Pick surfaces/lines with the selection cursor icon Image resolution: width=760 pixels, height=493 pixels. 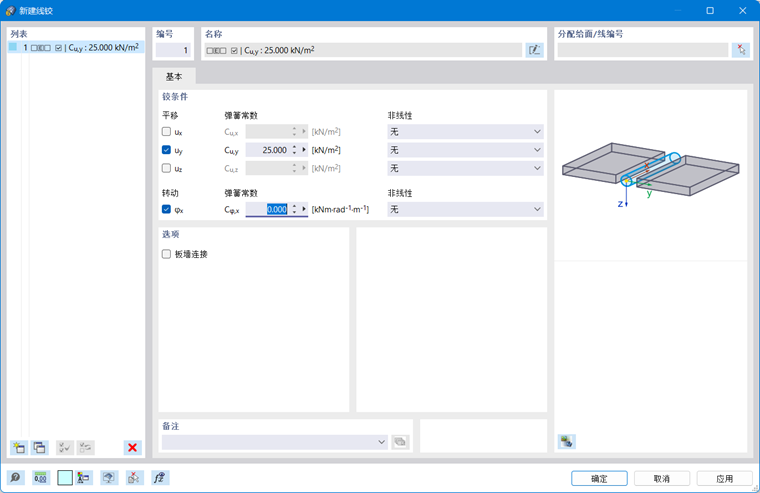741,50
